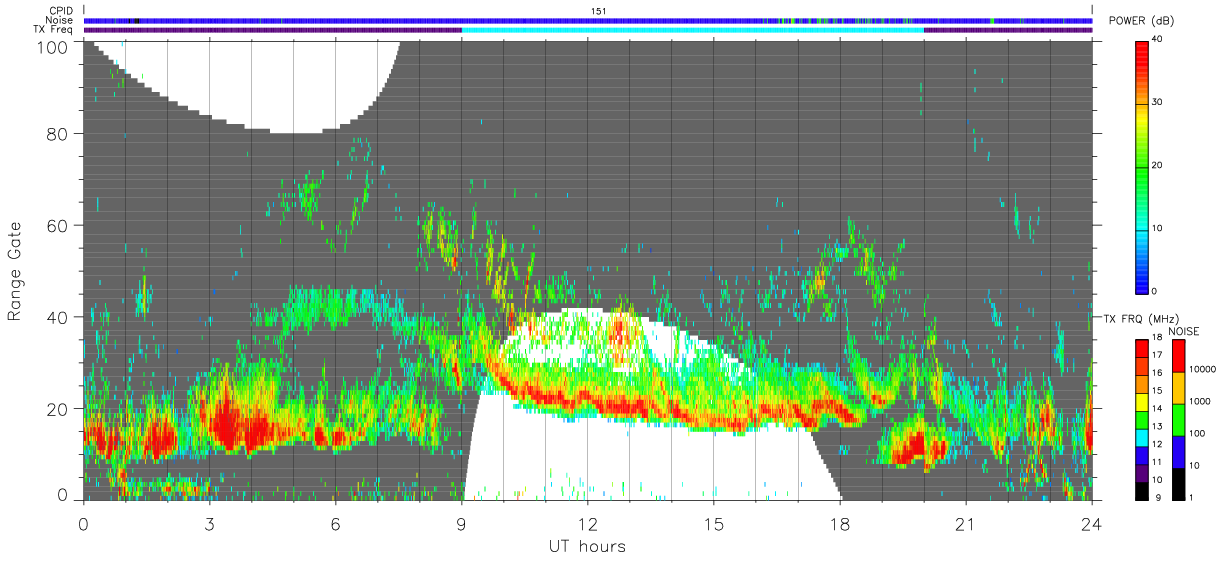1228x567 pixels.
Task: Click the black 9-10 MHz swatch in the TX FRQ legend
Action: (x=1142, y=491)
